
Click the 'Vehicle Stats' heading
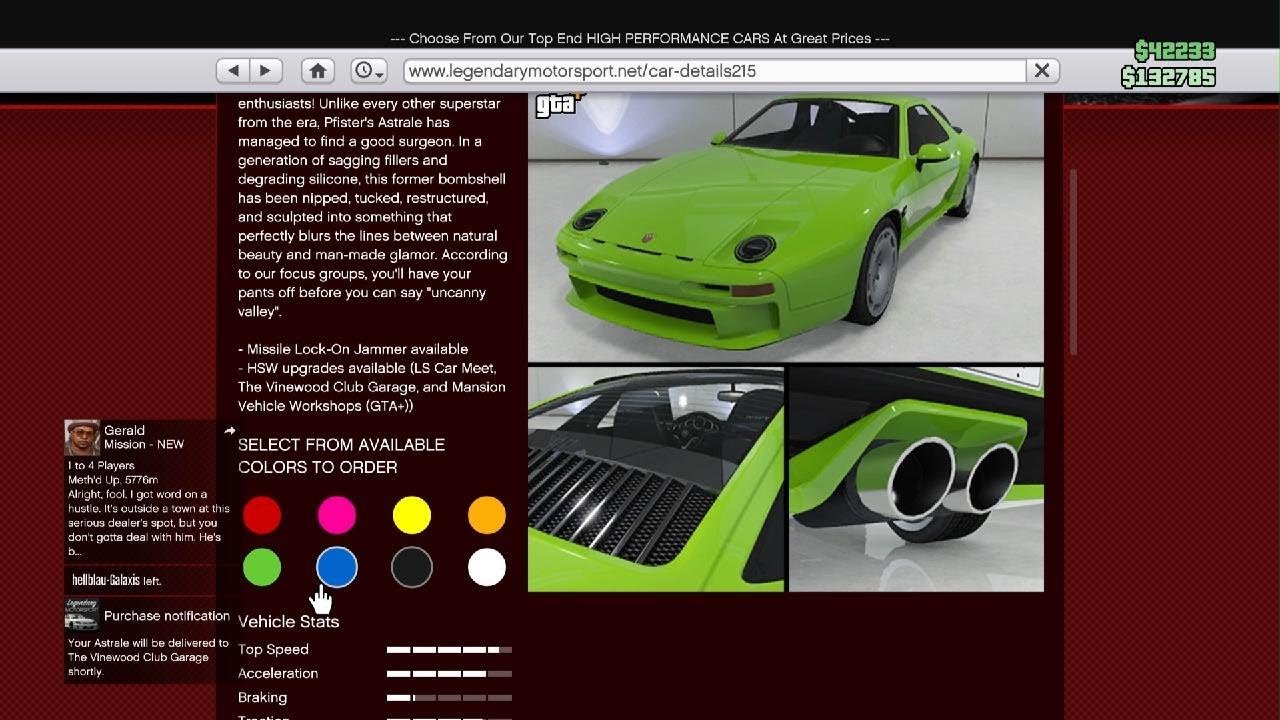288,622
